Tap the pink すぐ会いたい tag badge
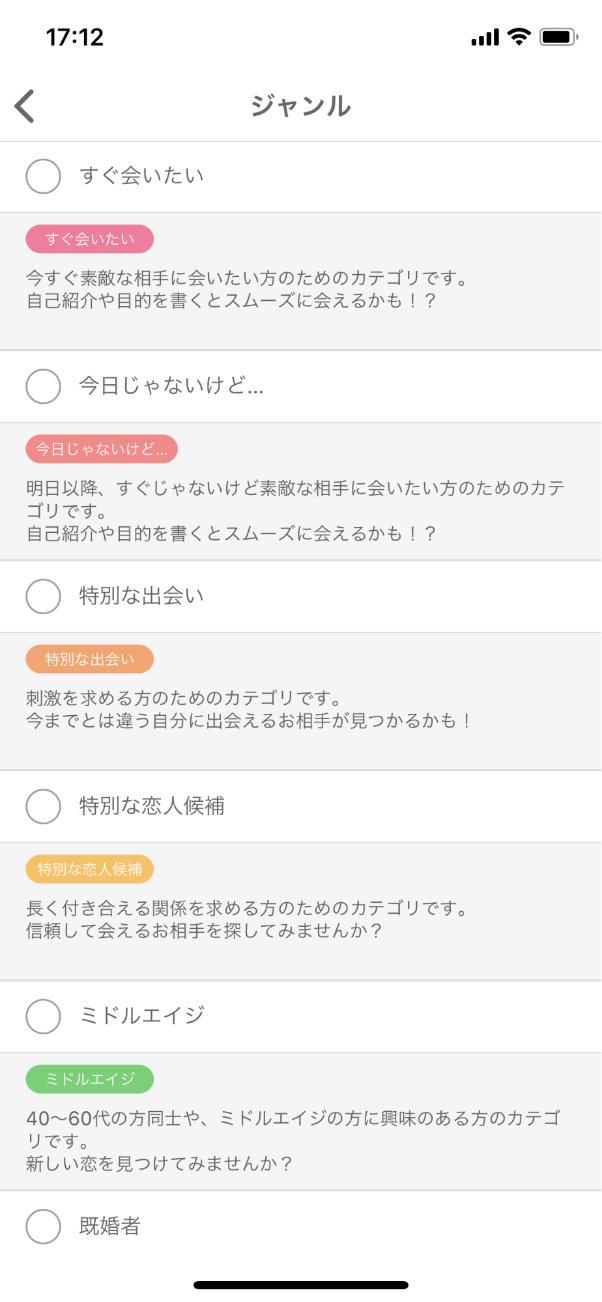The image size is (602, 1302). (x=89, y=239)
